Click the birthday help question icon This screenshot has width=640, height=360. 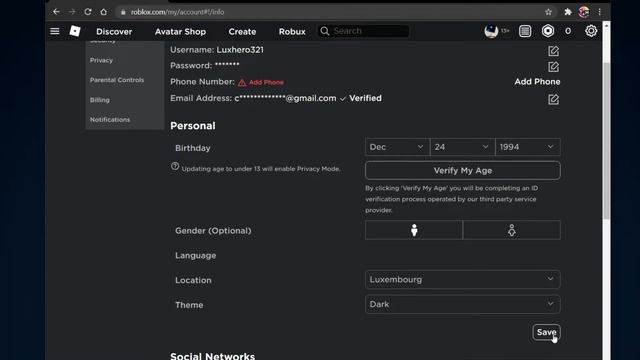point(175,167)
